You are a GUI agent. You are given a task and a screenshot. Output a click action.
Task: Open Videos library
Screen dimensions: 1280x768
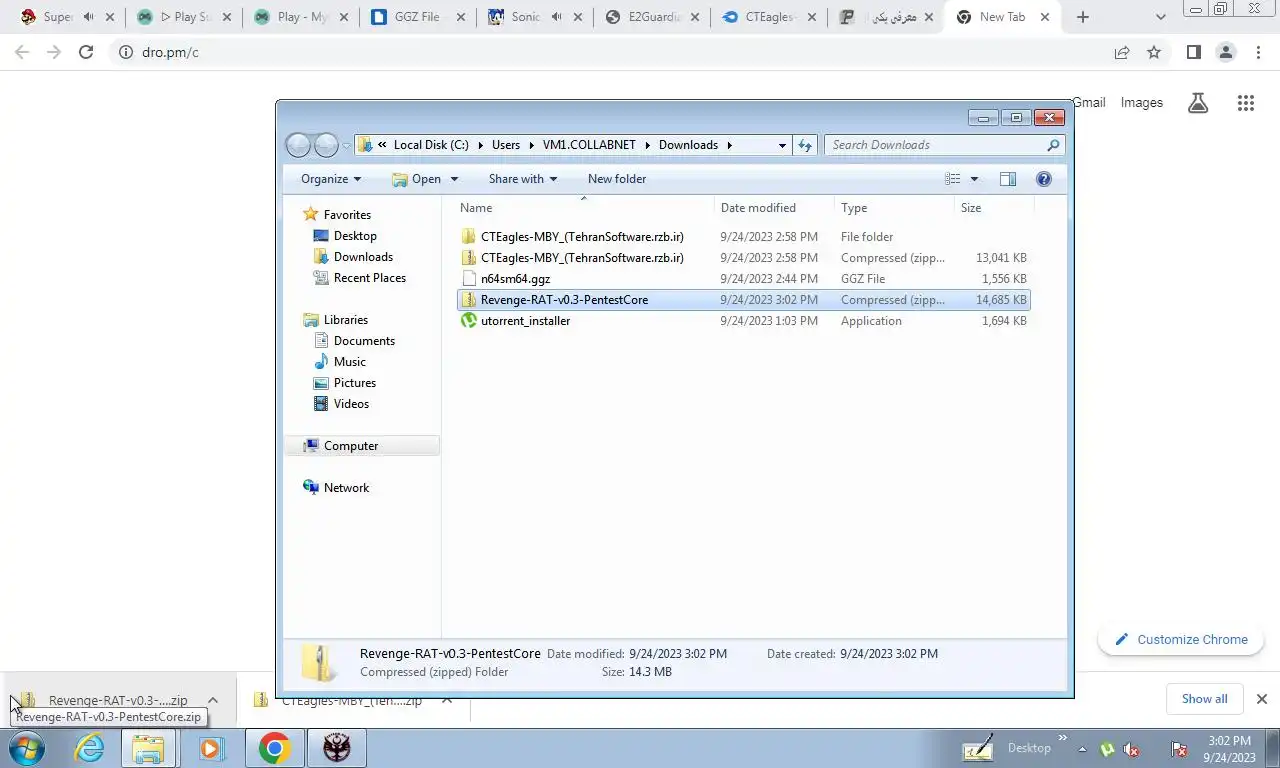coord(351,404)
